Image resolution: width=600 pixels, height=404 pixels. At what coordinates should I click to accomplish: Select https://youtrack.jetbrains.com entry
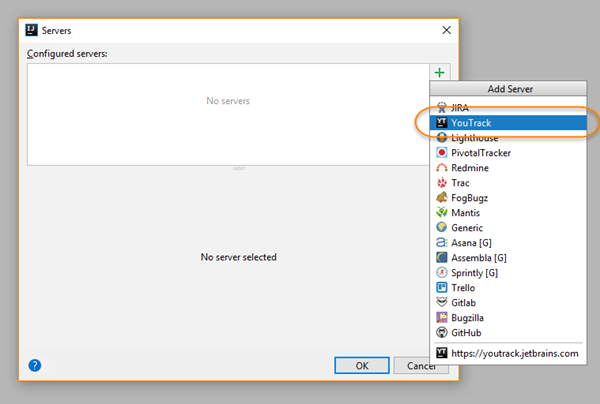coord(508,353)
